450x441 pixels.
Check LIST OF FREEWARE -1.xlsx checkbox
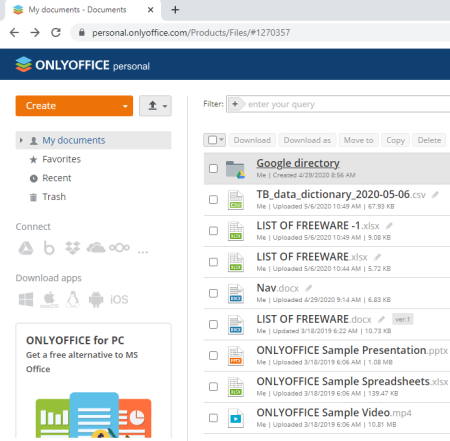(213, 231)
